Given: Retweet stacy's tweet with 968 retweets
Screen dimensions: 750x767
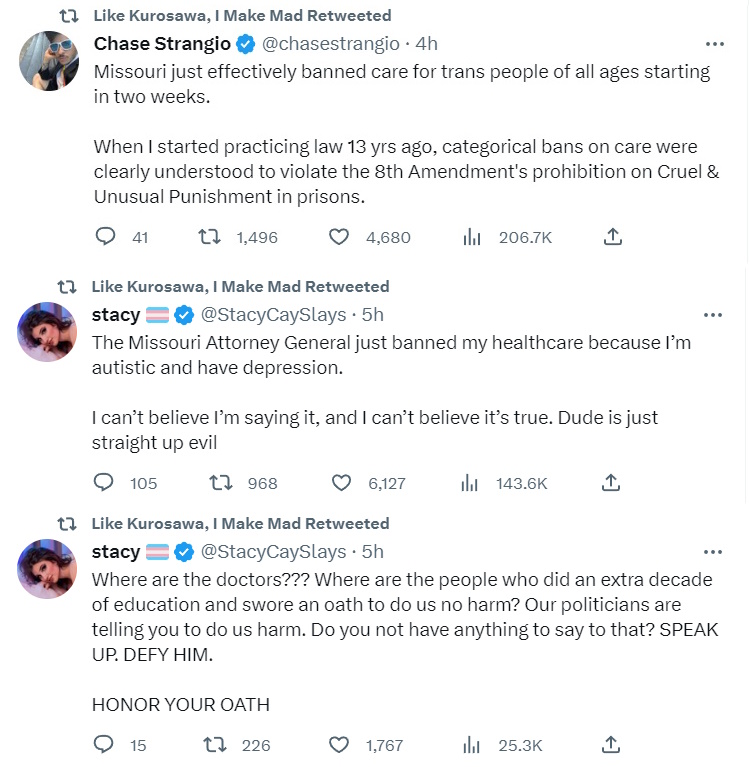Looking at the screenshot, I should pyautogui.click(x=220, y=483).
